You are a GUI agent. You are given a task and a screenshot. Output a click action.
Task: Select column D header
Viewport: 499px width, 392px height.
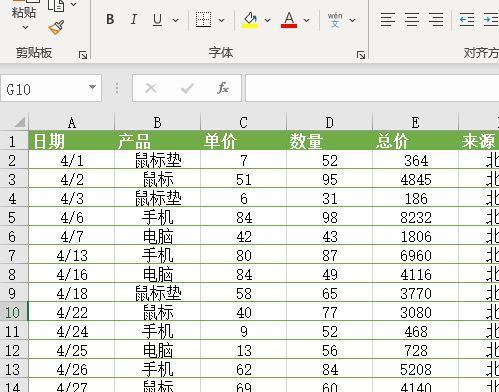[x=329, y=123]
